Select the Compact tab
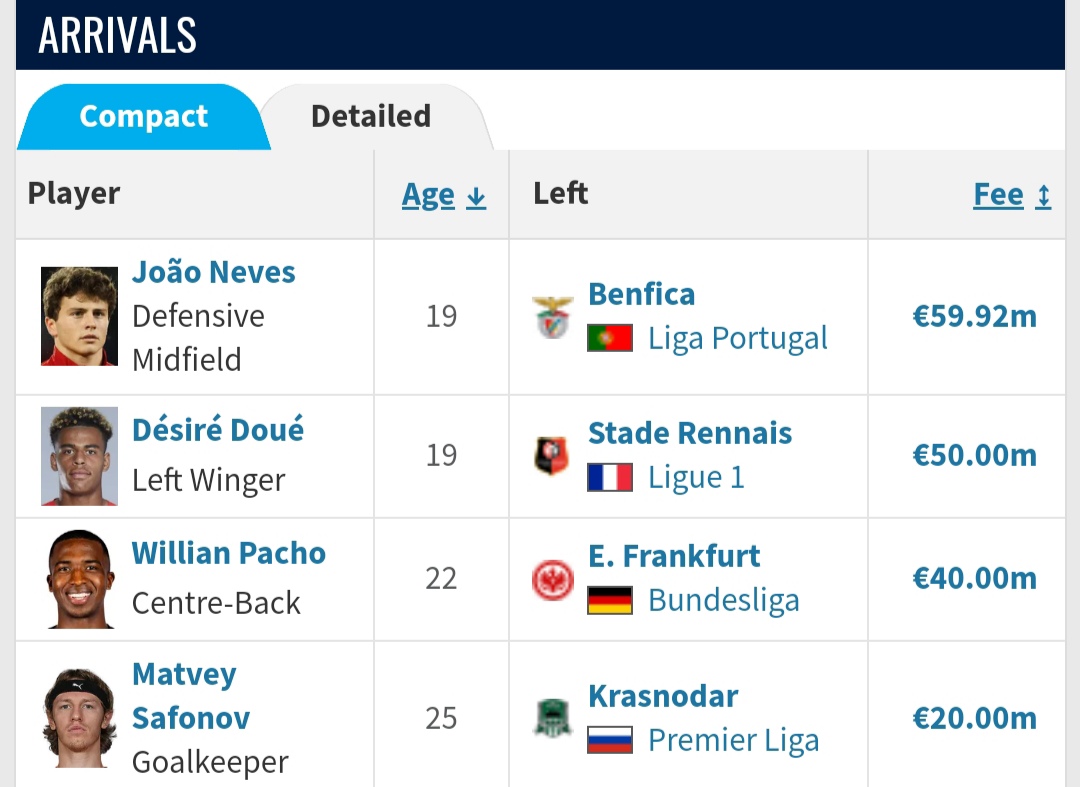This screenshot has height=787, width=1080. tap(143, 116)
